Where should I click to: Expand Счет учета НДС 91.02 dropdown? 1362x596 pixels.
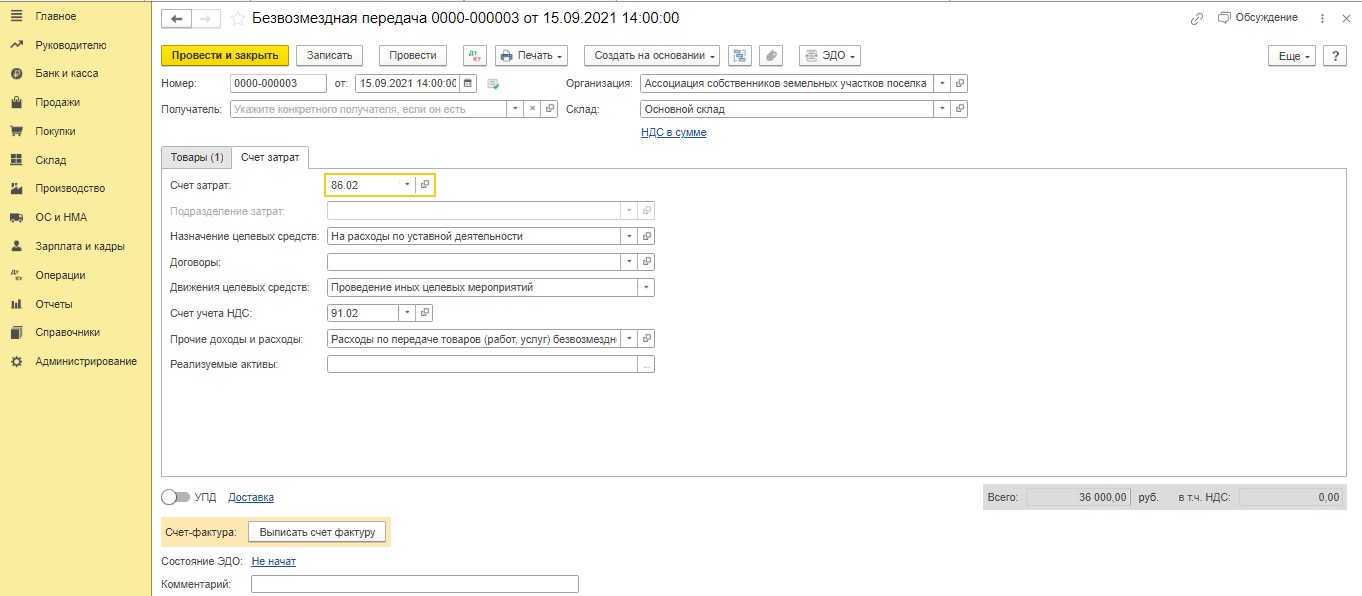coord(407,313)
